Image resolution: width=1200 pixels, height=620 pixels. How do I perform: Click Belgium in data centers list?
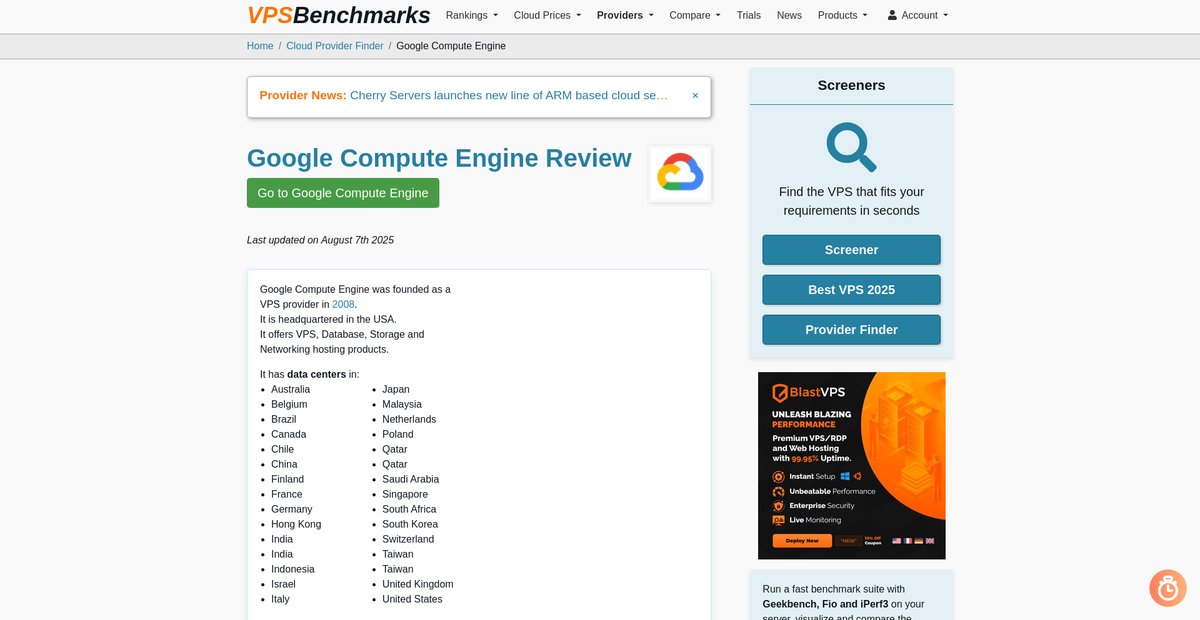(x=289, y=404)
